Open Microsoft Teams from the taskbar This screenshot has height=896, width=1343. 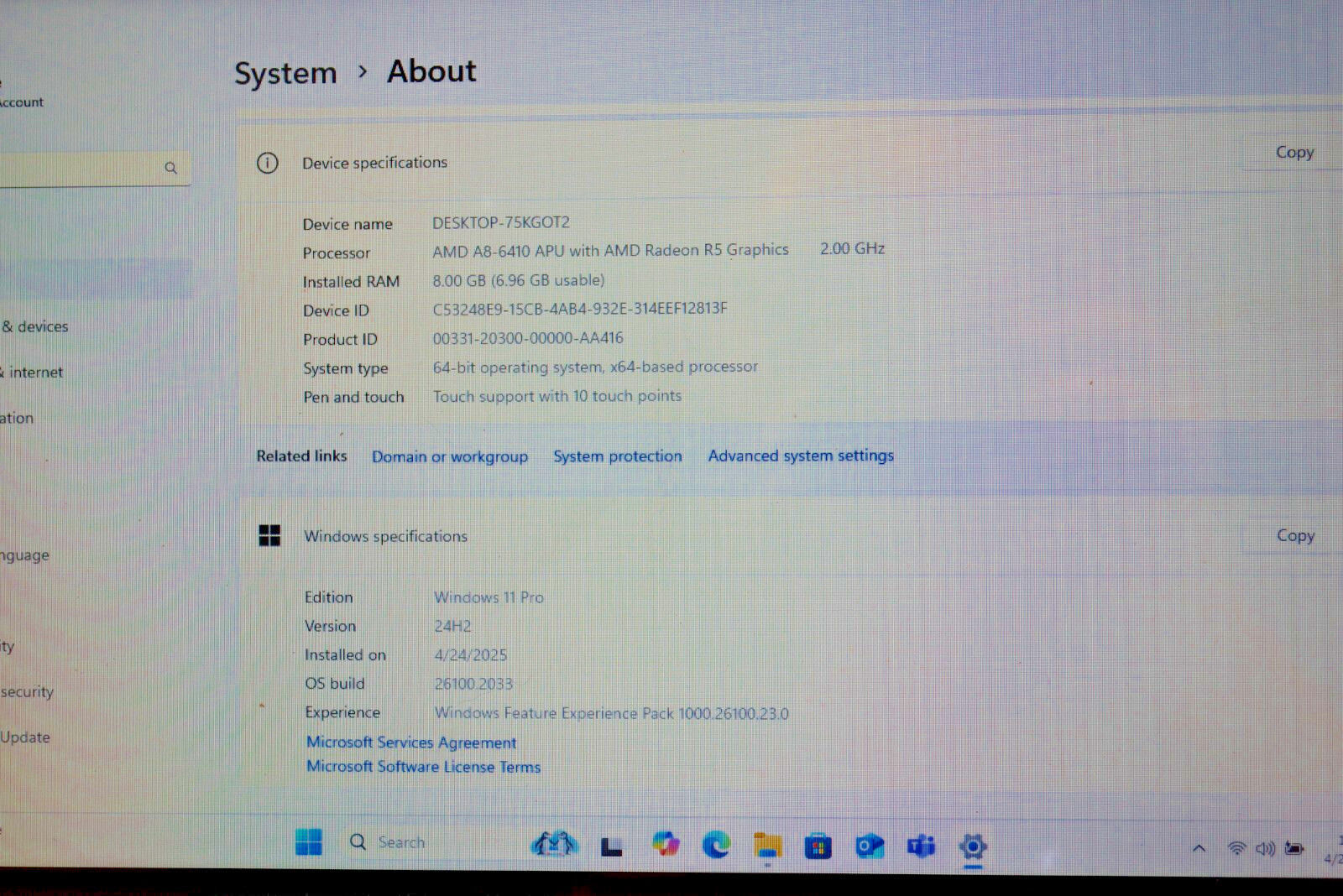[x=921, y=847]
